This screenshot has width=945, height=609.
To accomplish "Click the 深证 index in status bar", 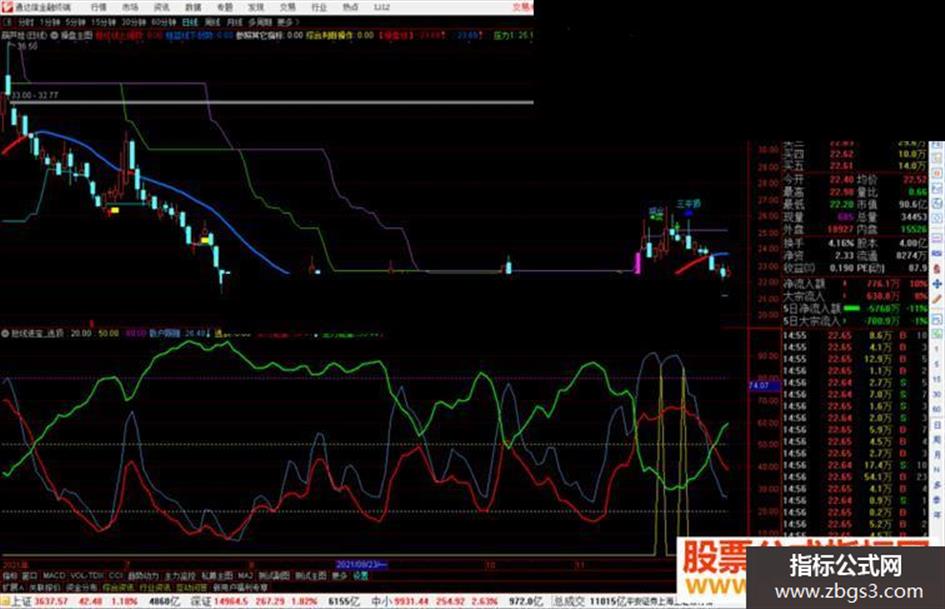I will click(201, 601).
